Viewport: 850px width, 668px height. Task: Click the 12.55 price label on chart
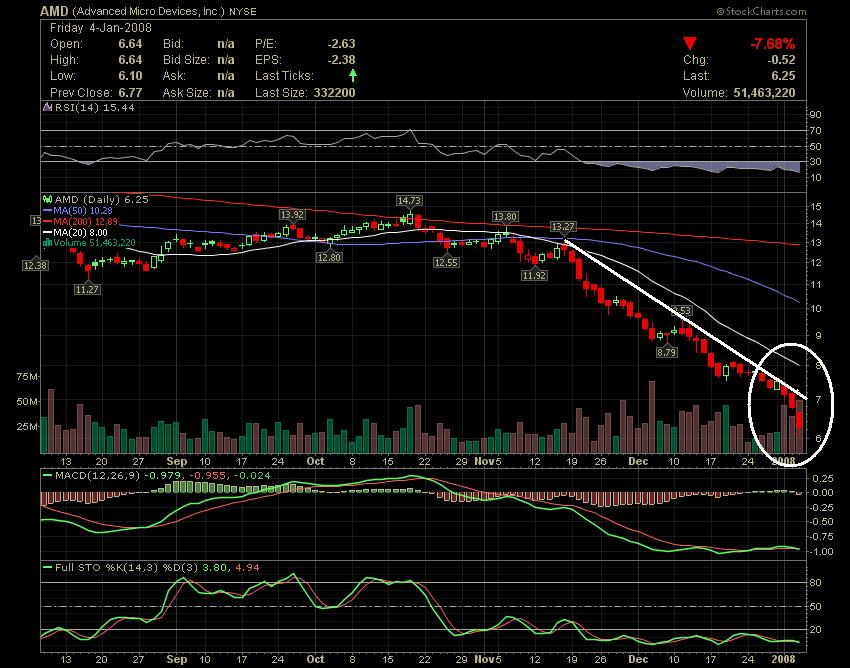(x=446, y=262)
